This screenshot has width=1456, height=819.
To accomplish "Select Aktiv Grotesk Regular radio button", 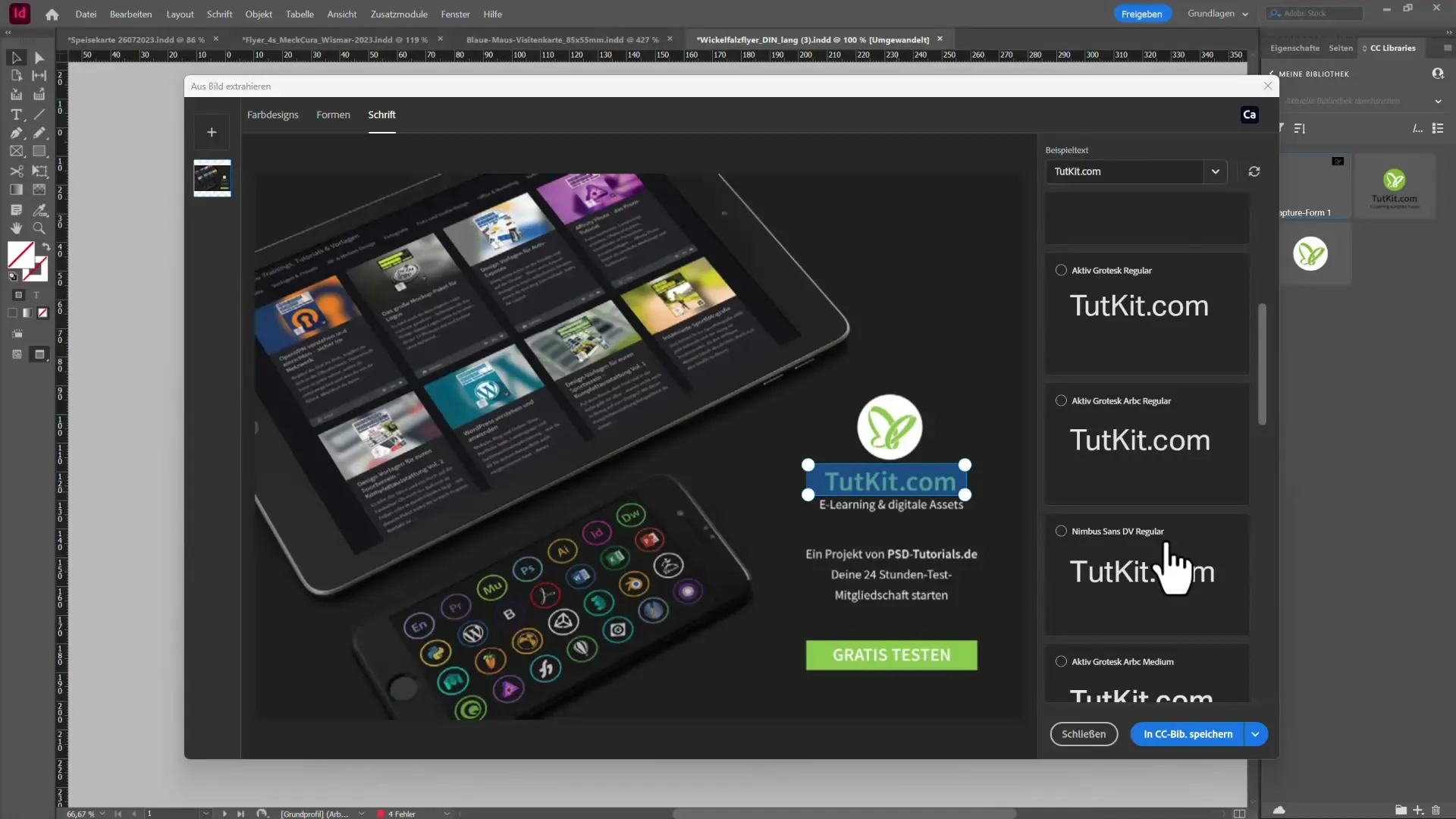I will coord(1061,270).
